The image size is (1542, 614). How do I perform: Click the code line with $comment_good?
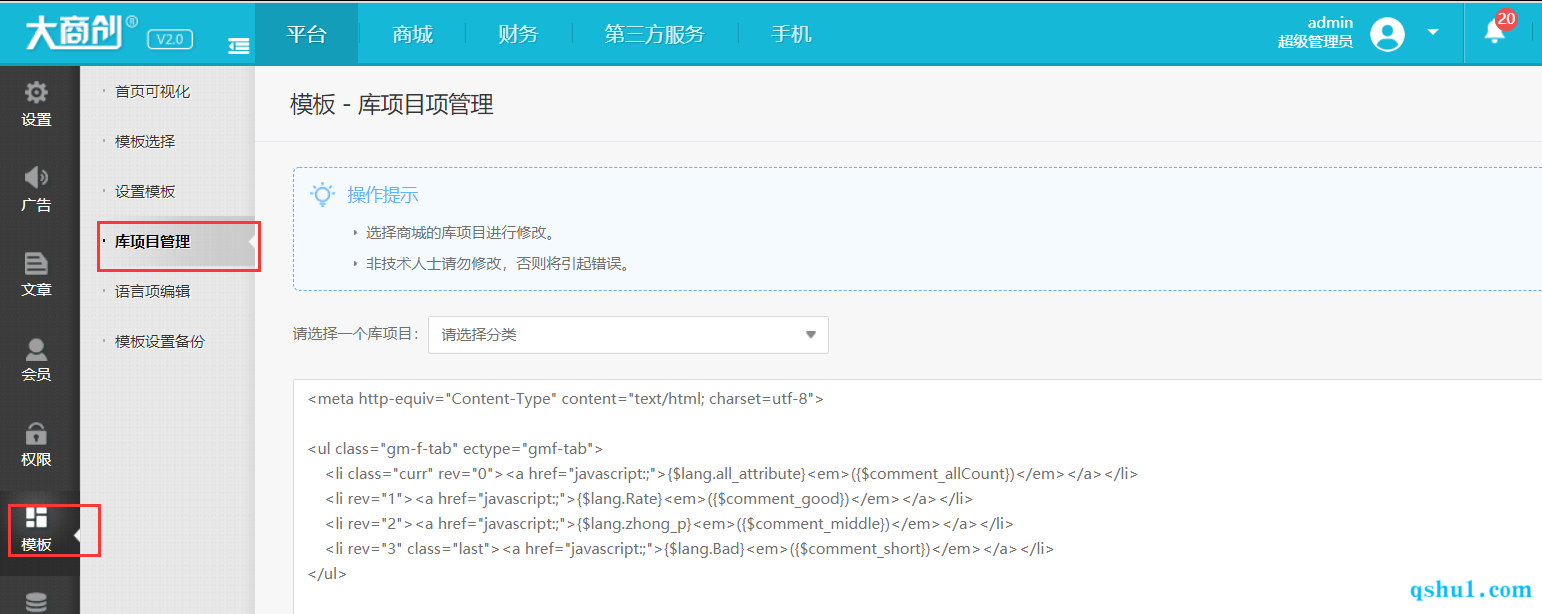point(648,499)
